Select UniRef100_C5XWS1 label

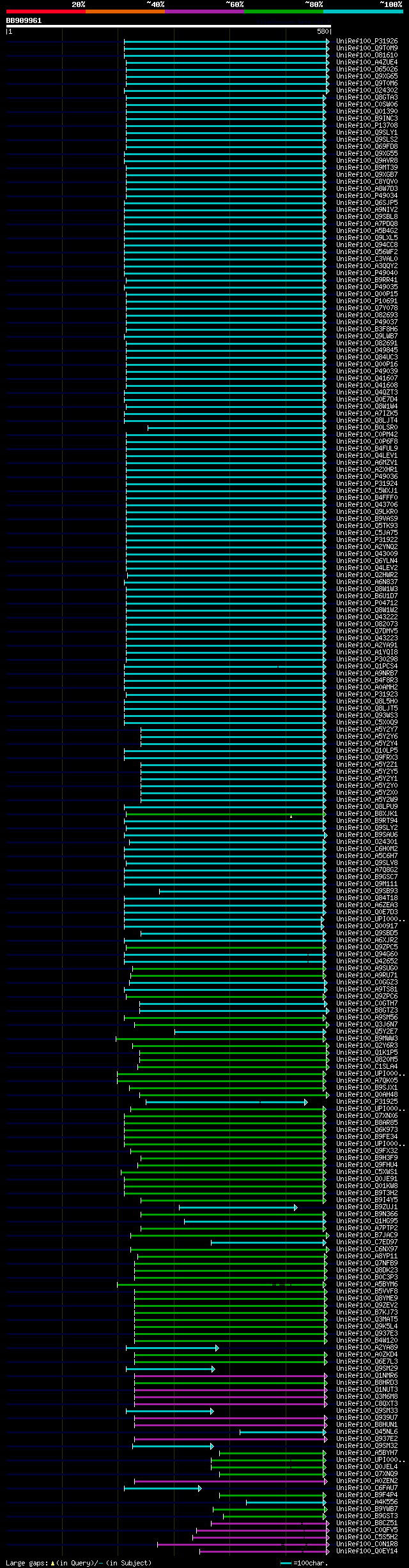point(367,1172)
